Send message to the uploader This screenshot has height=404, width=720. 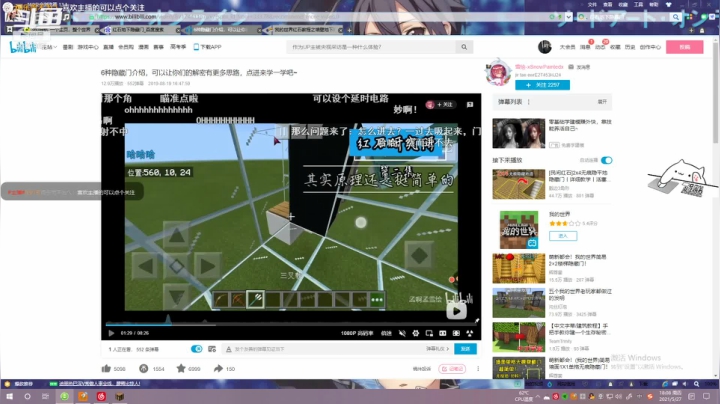[579, 67]
